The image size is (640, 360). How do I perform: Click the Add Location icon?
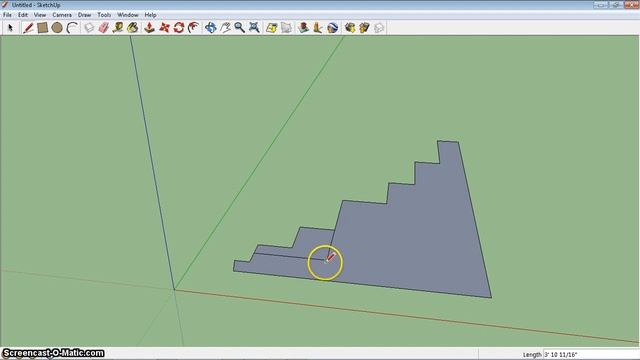pos(271,28)
